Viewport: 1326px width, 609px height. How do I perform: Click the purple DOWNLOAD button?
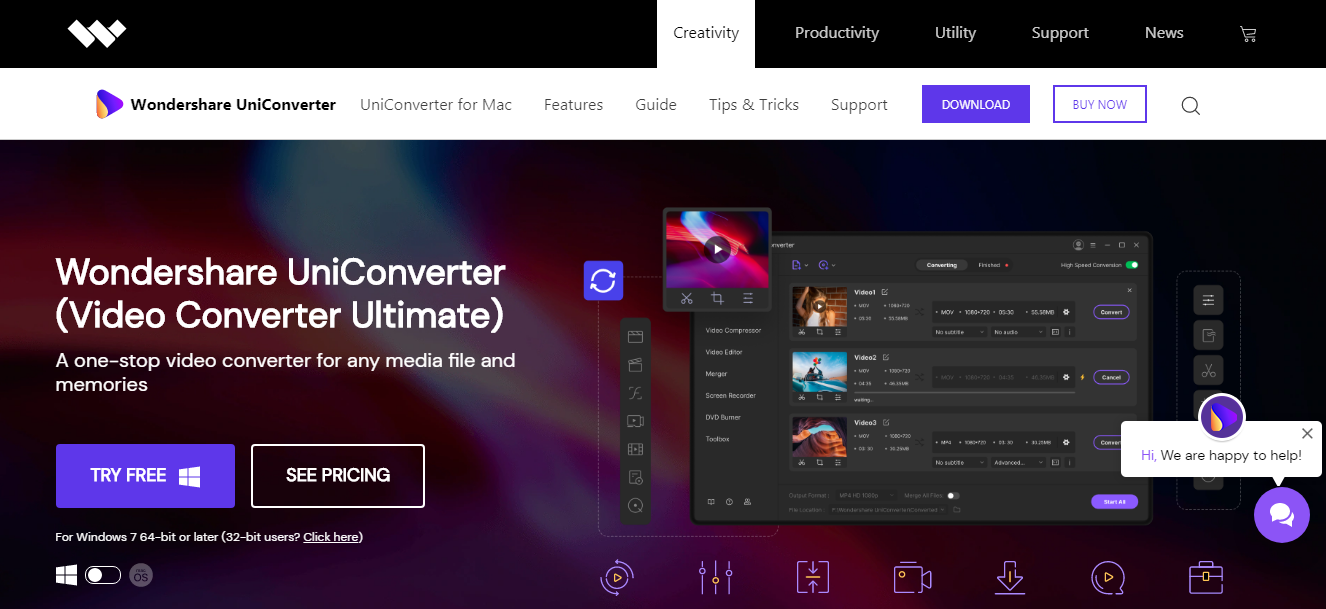click(x=976, y=104)
